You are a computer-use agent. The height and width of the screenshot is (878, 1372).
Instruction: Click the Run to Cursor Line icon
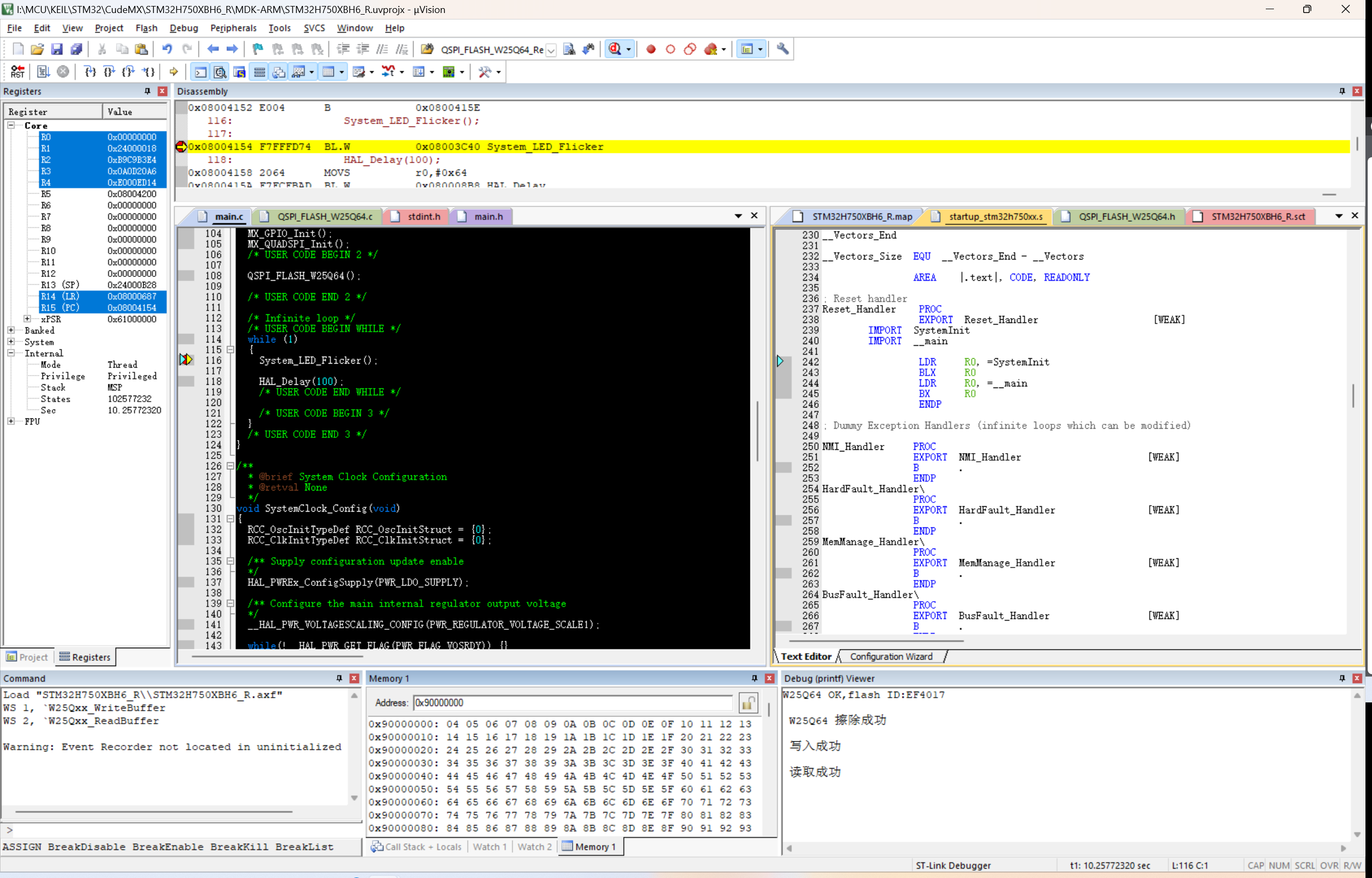pyautogui.click(x=148, y=72)
